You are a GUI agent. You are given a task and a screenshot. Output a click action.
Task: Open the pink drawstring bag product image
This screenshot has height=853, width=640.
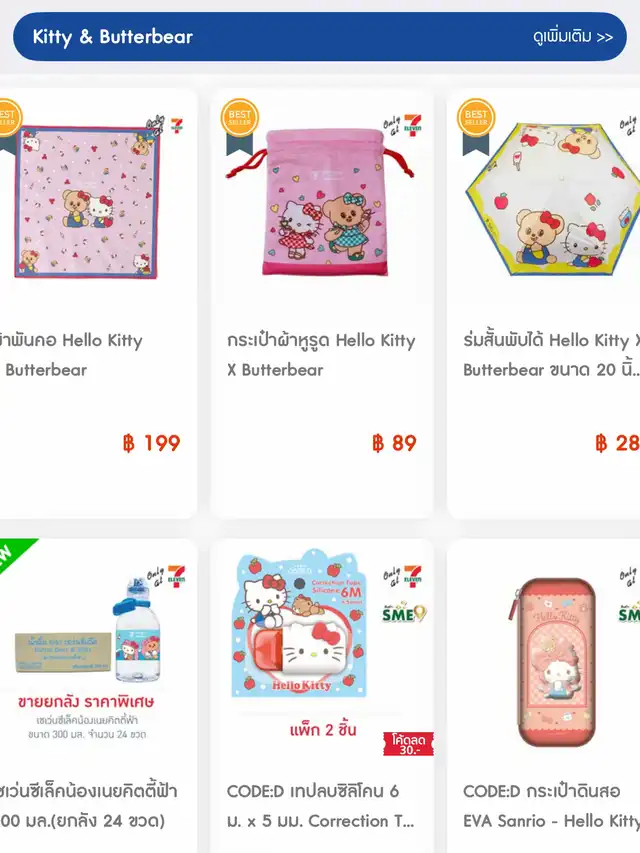[321, 201]
